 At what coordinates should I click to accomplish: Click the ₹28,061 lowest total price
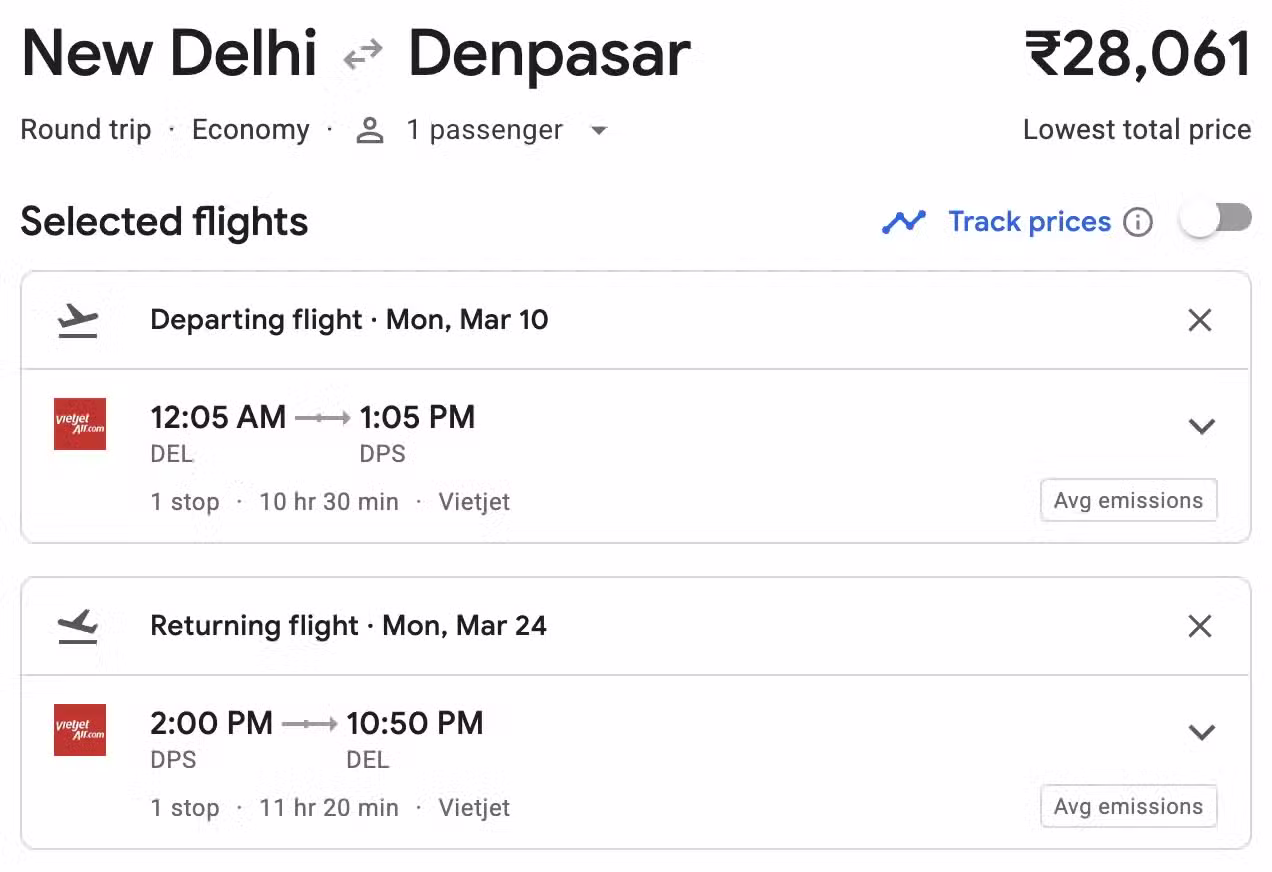tap(1138, 54)
